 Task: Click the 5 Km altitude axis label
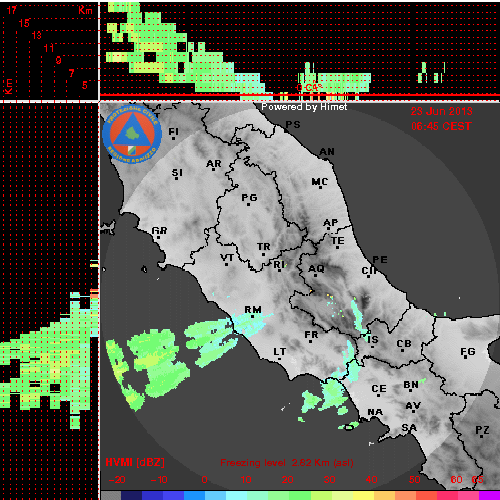click(85, 85)
